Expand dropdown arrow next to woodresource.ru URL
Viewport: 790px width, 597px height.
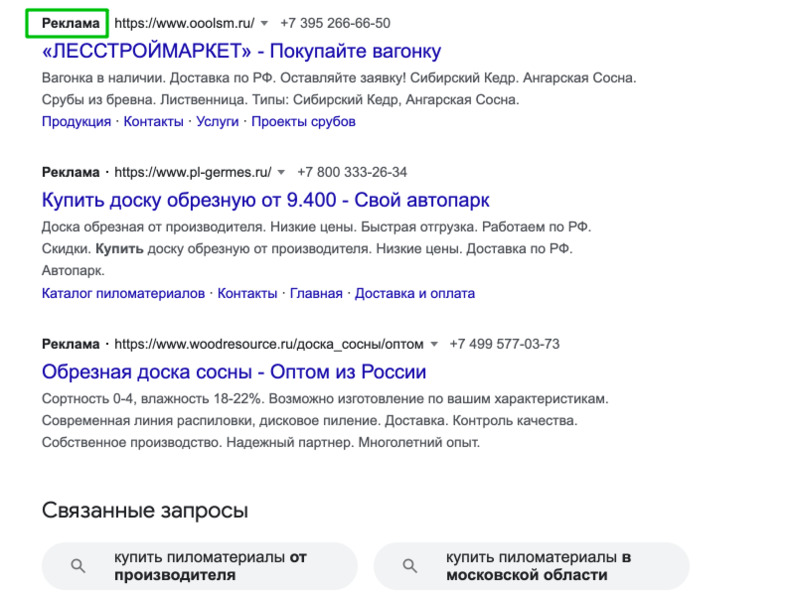click(434, 345)
